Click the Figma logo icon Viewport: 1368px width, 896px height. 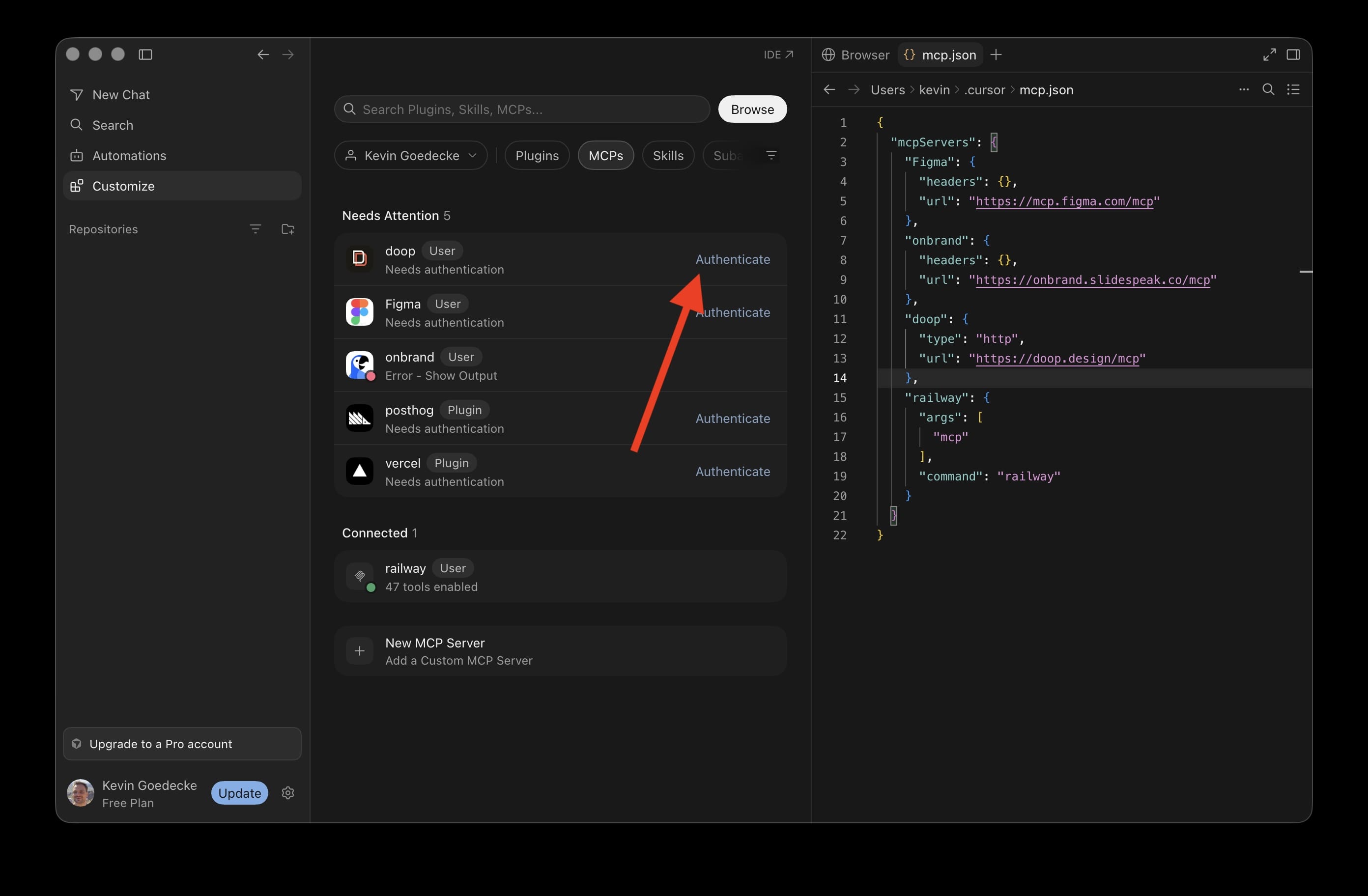coord(360,312)
